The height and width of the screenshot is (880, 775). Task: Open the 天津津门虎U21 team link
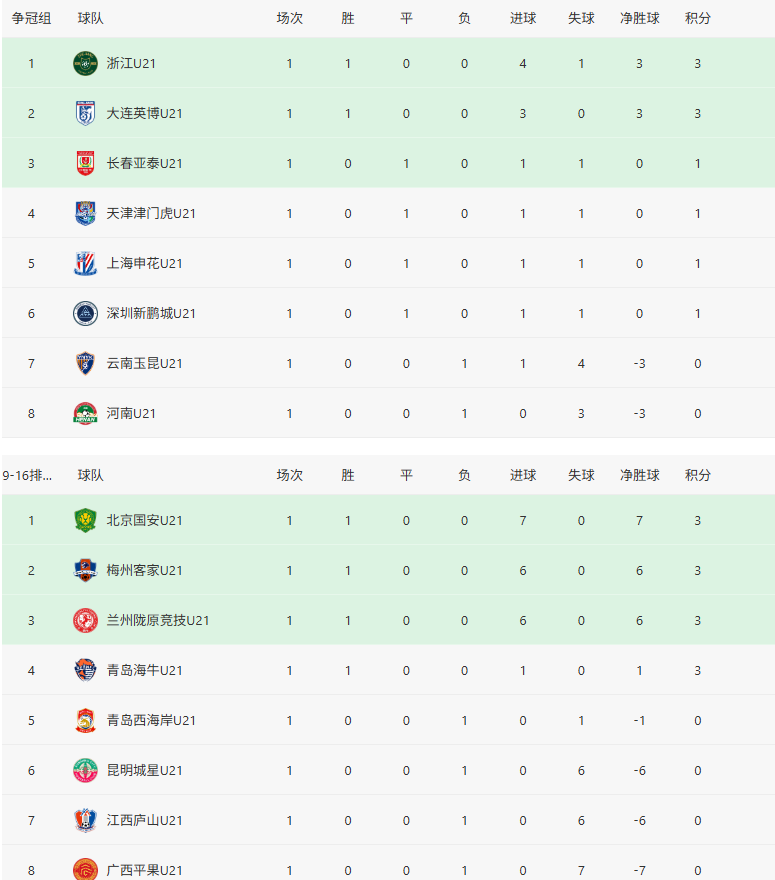[151, 213]
